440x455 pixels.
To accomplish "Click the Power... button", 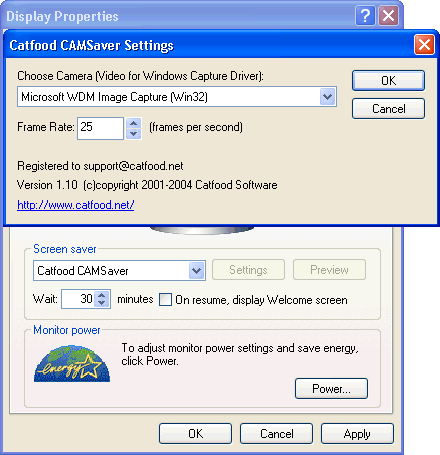I will 331,388.
